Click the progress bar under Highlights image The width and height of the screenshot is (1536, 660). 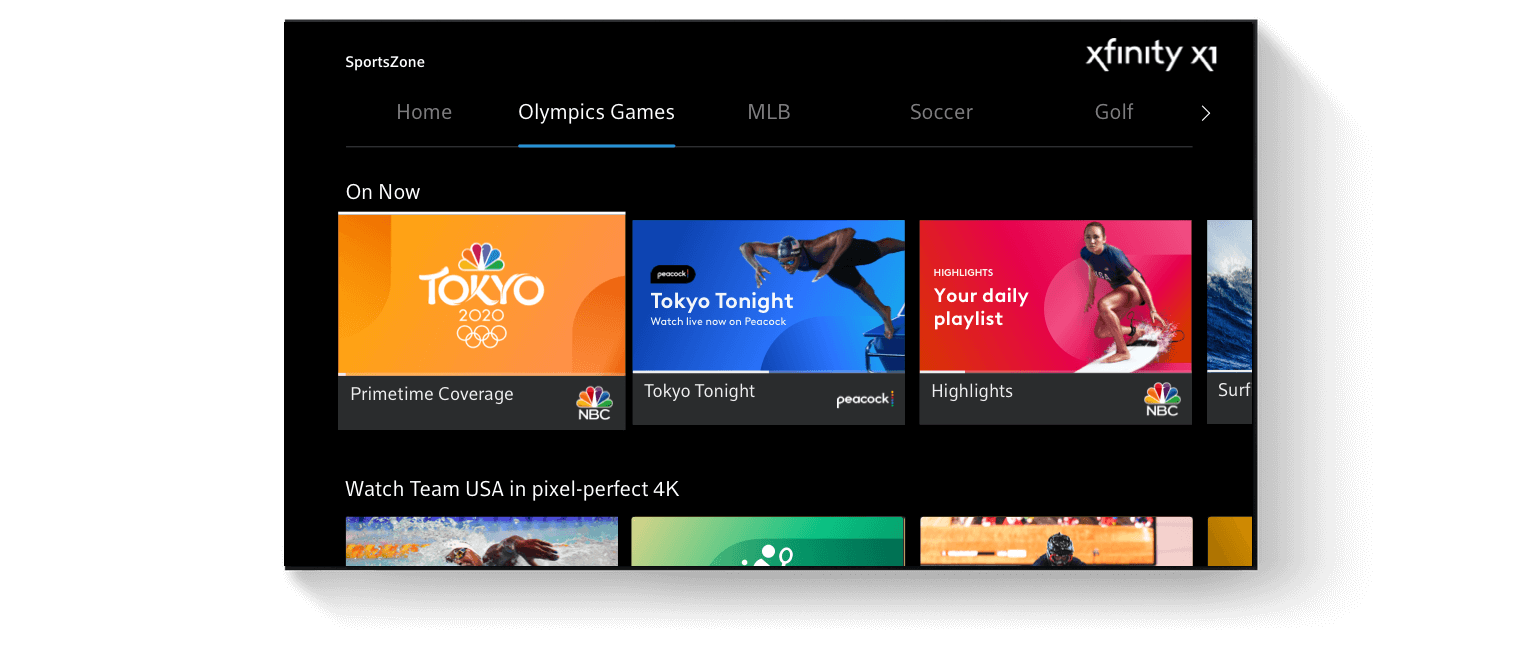[1055, 372]
